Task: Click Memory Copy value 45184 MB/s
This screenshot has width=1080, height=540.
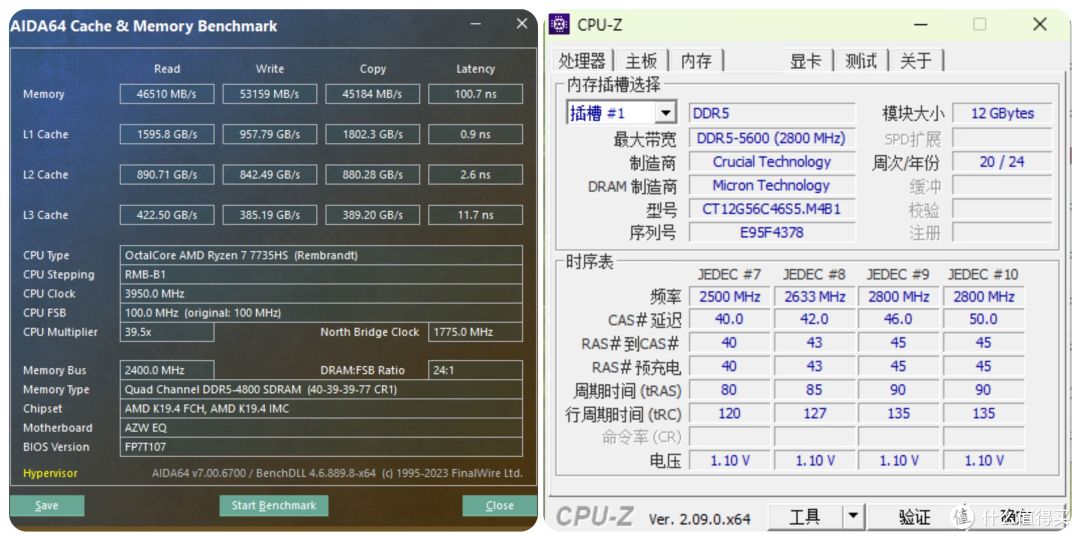Action: [x=373, y=94]
